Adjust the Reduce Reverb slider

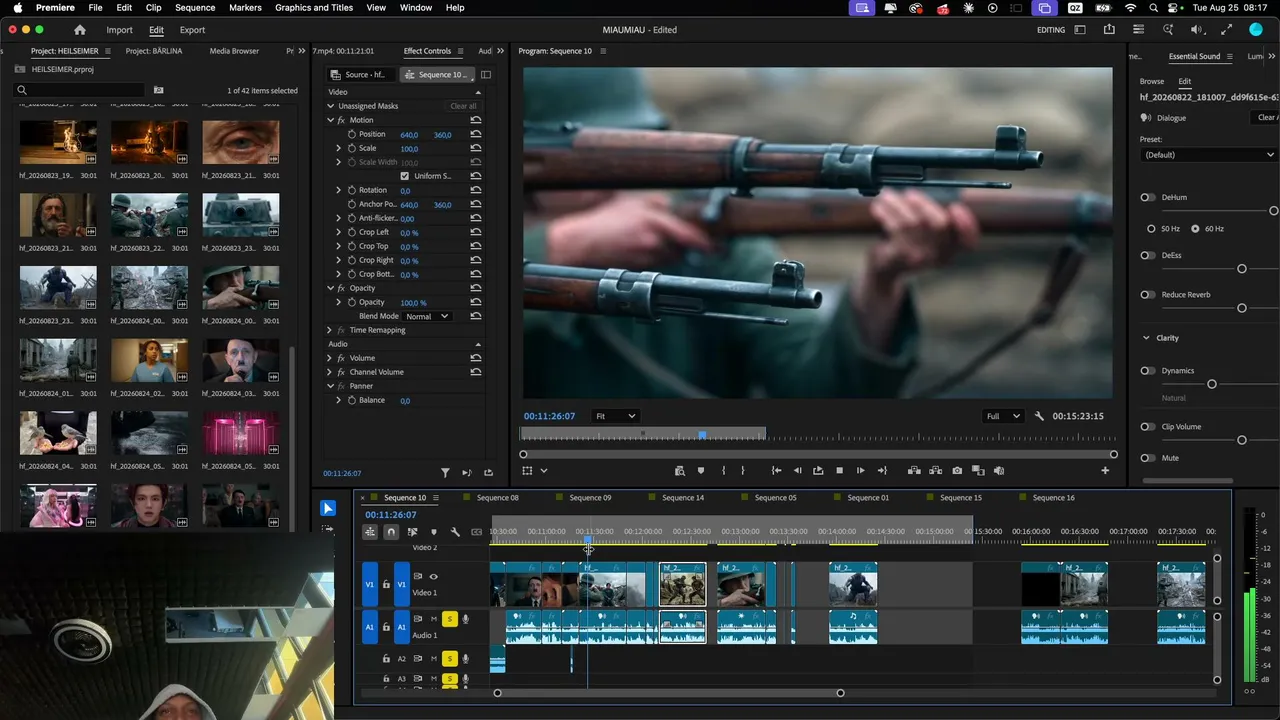click(1242, 308)
